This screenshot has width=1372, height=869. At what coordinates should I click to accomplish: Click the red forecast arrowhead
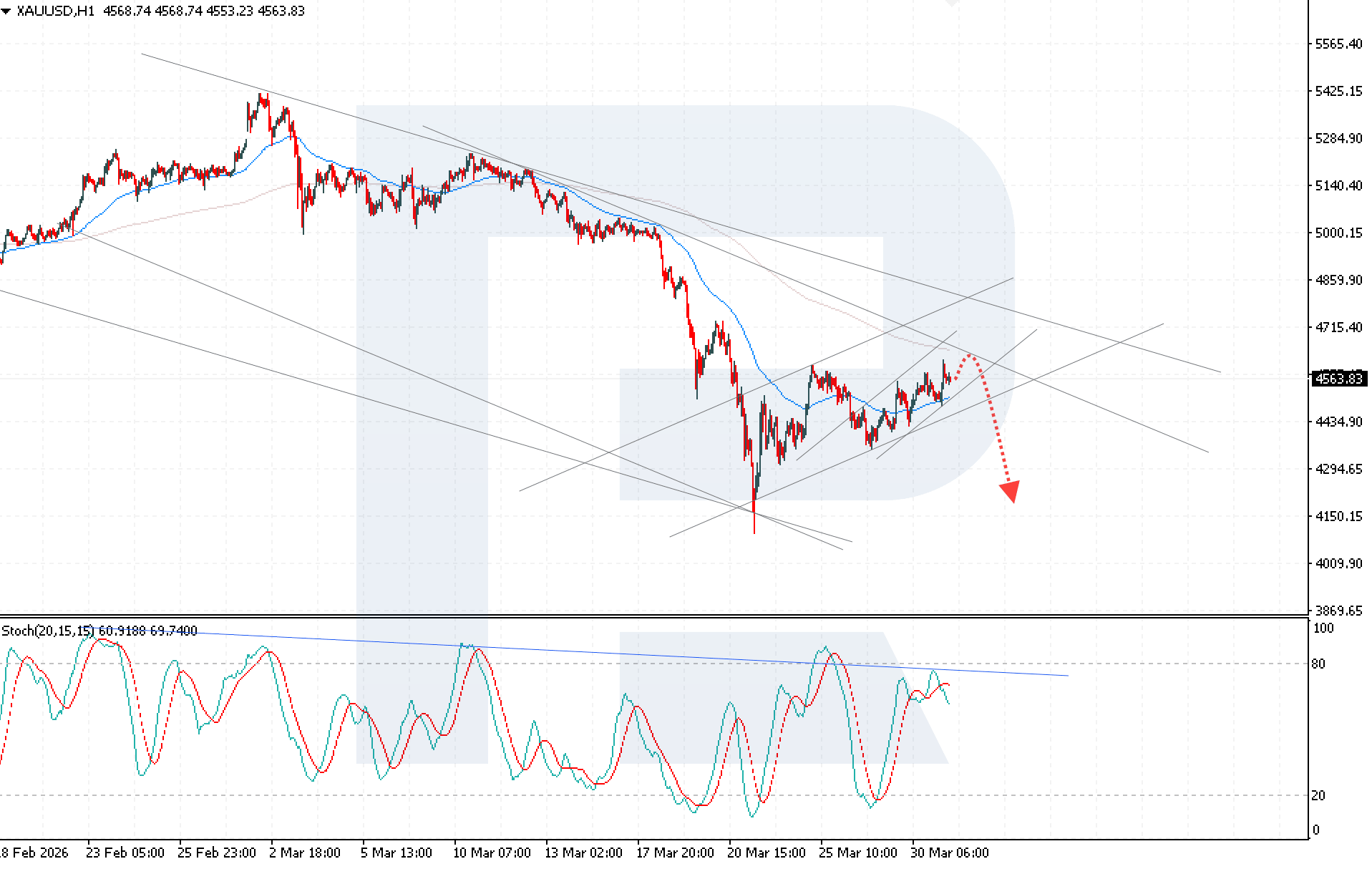click(x=1010, y=491)
